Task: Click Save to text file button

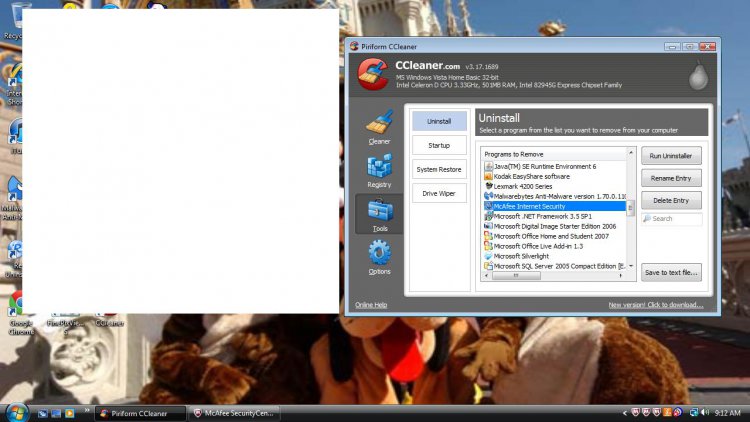Action: coord(671,272)
